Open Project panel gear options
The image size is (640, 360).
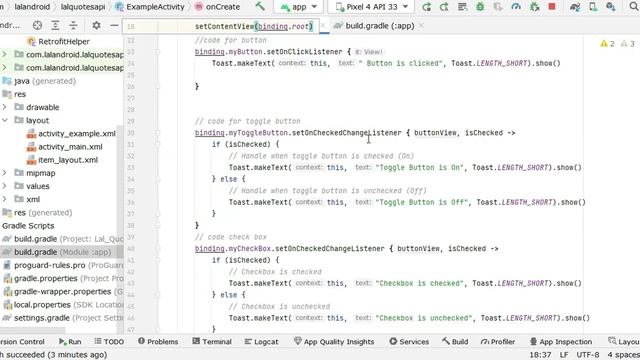click(96, 26)
